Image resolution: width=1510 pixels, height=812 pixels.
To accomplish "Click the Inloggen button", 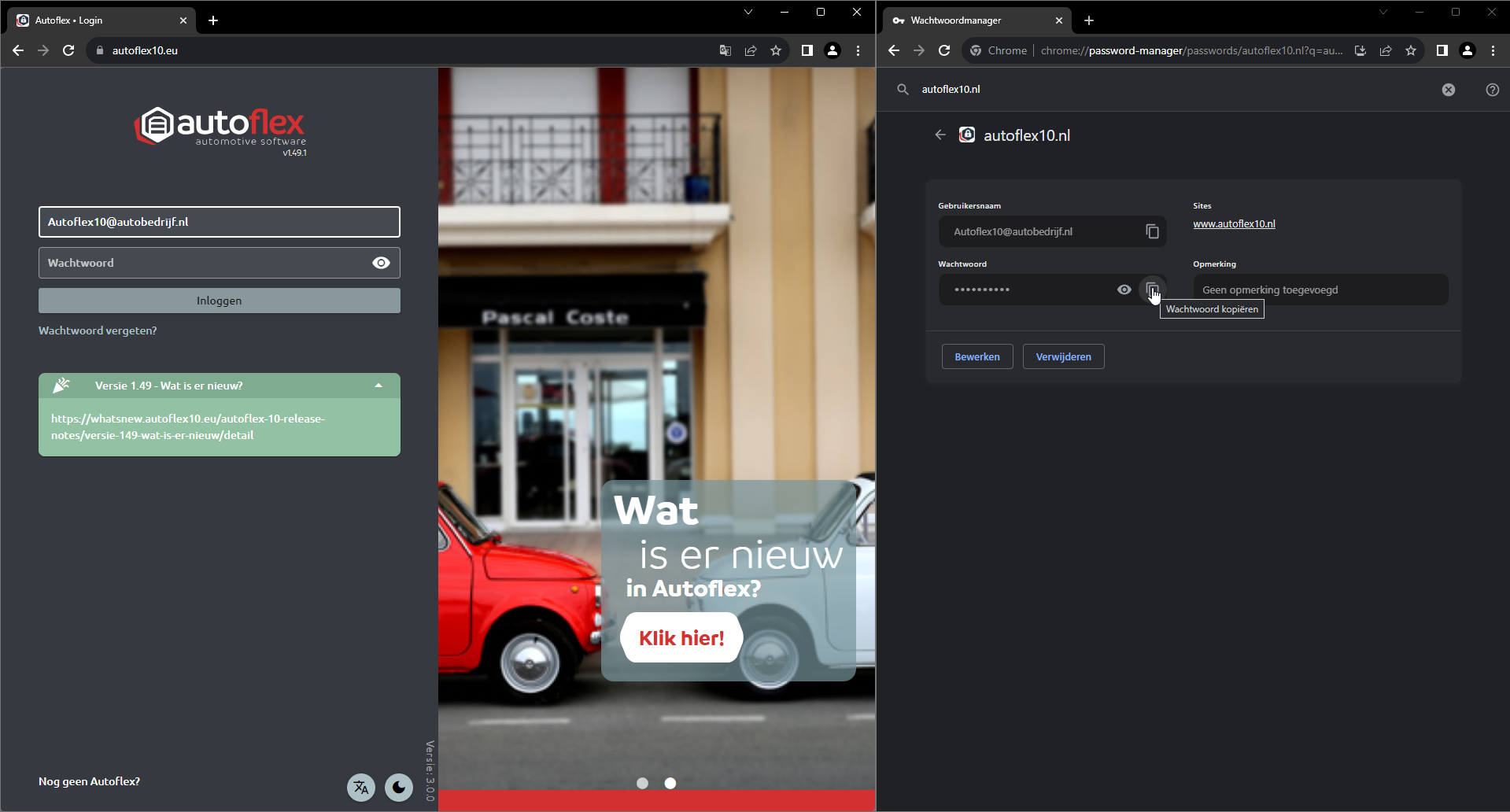I will (219, 301).
